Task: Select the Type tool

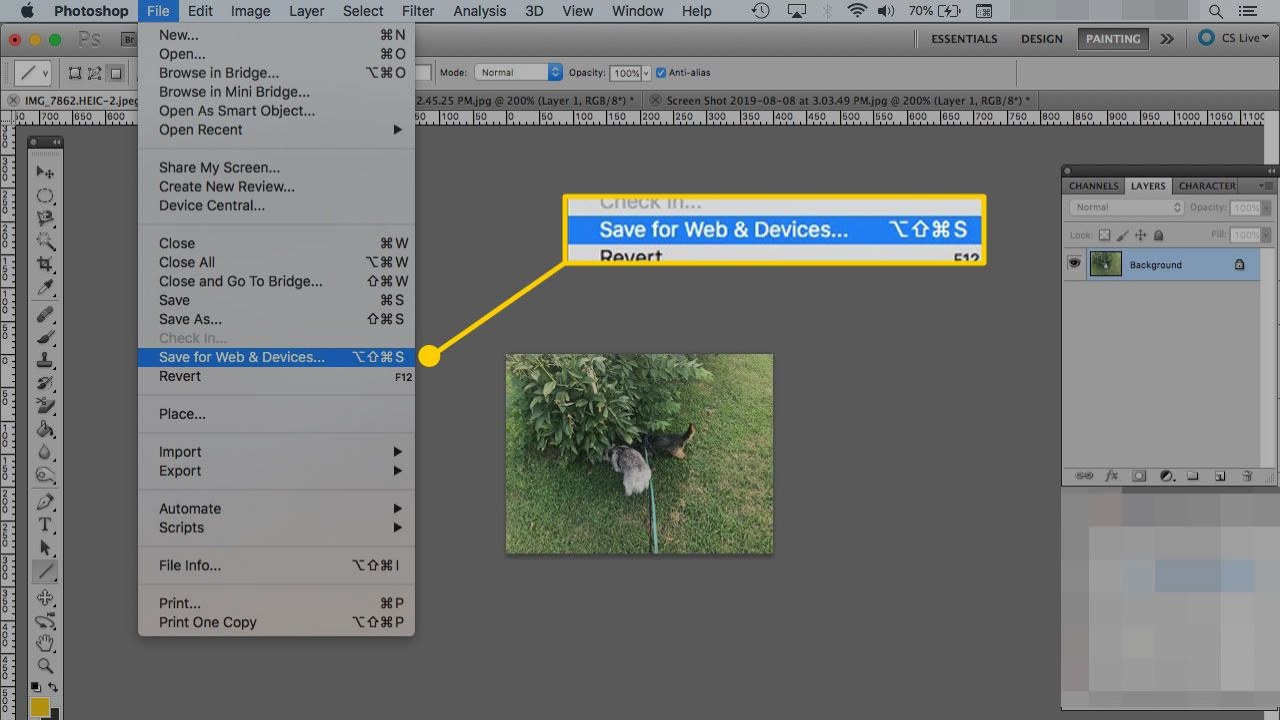Action: (x=45, y=524)
